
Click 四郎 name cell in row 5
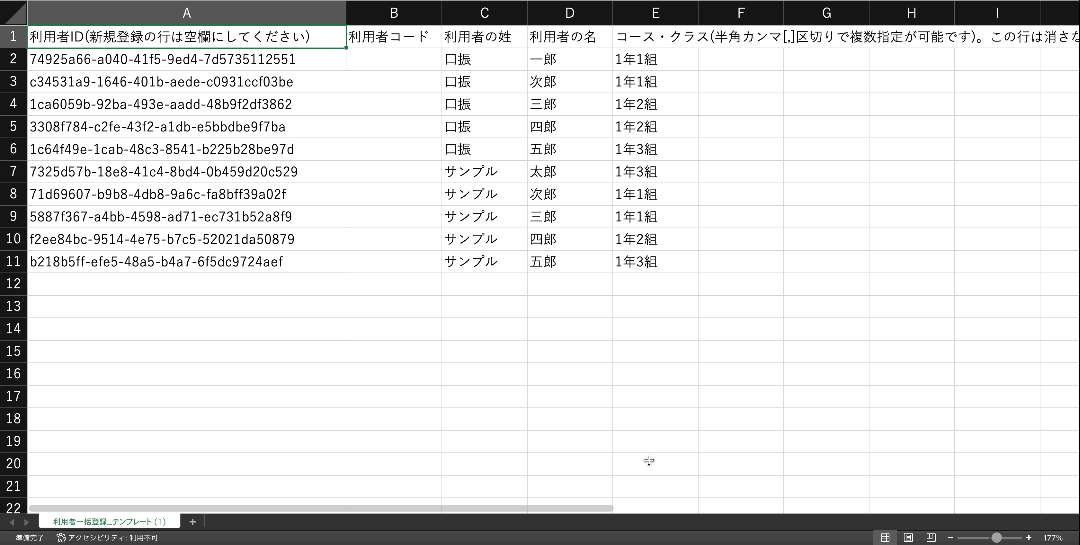point(570,127)
